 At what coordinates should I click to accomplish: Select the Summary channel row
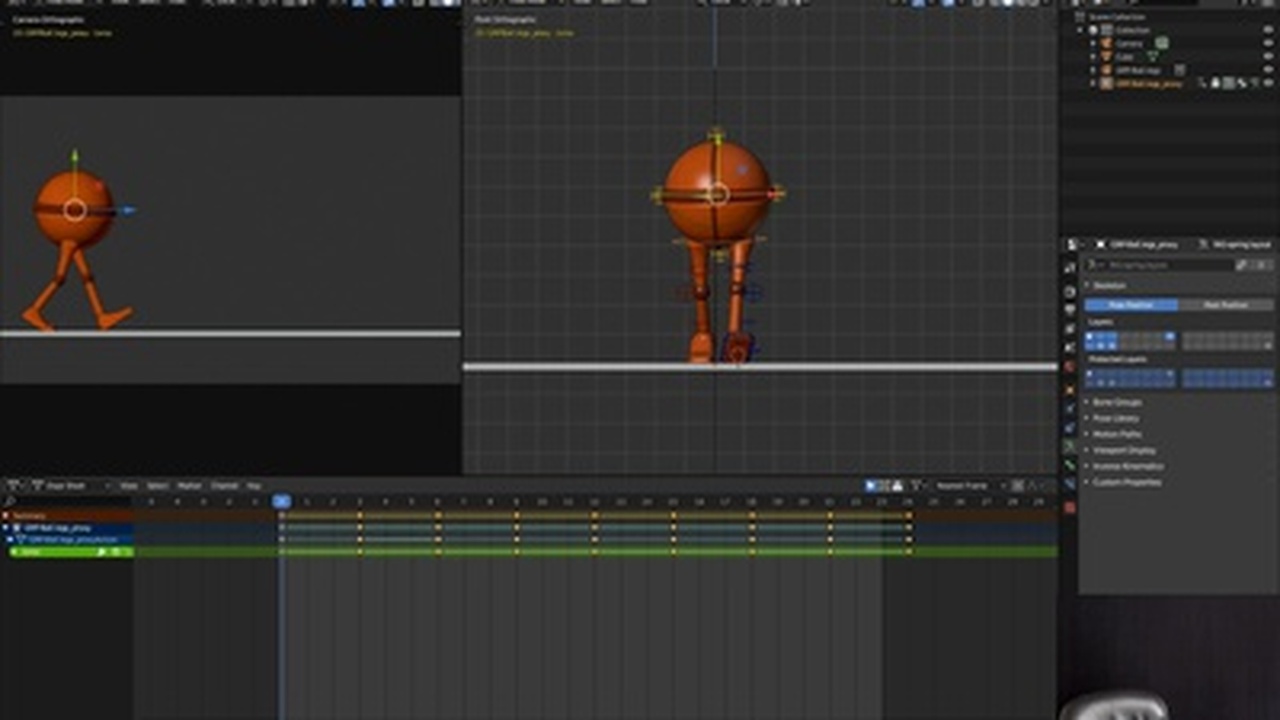pyautogui.click(x=30, y=516)
